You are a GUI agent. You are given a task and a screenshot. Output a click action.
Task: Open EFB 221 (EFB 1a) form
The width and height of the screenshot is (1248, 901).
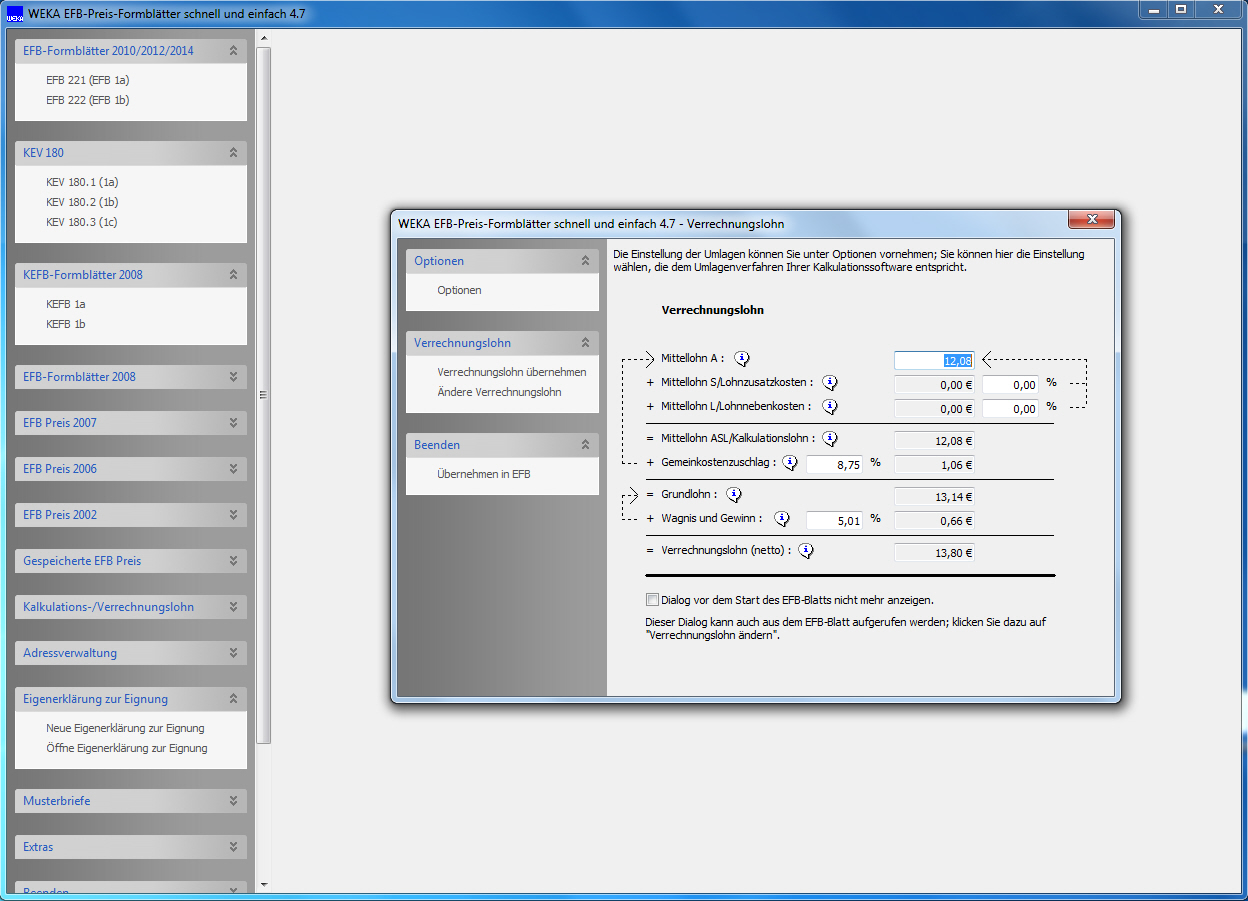coord(88,80)
